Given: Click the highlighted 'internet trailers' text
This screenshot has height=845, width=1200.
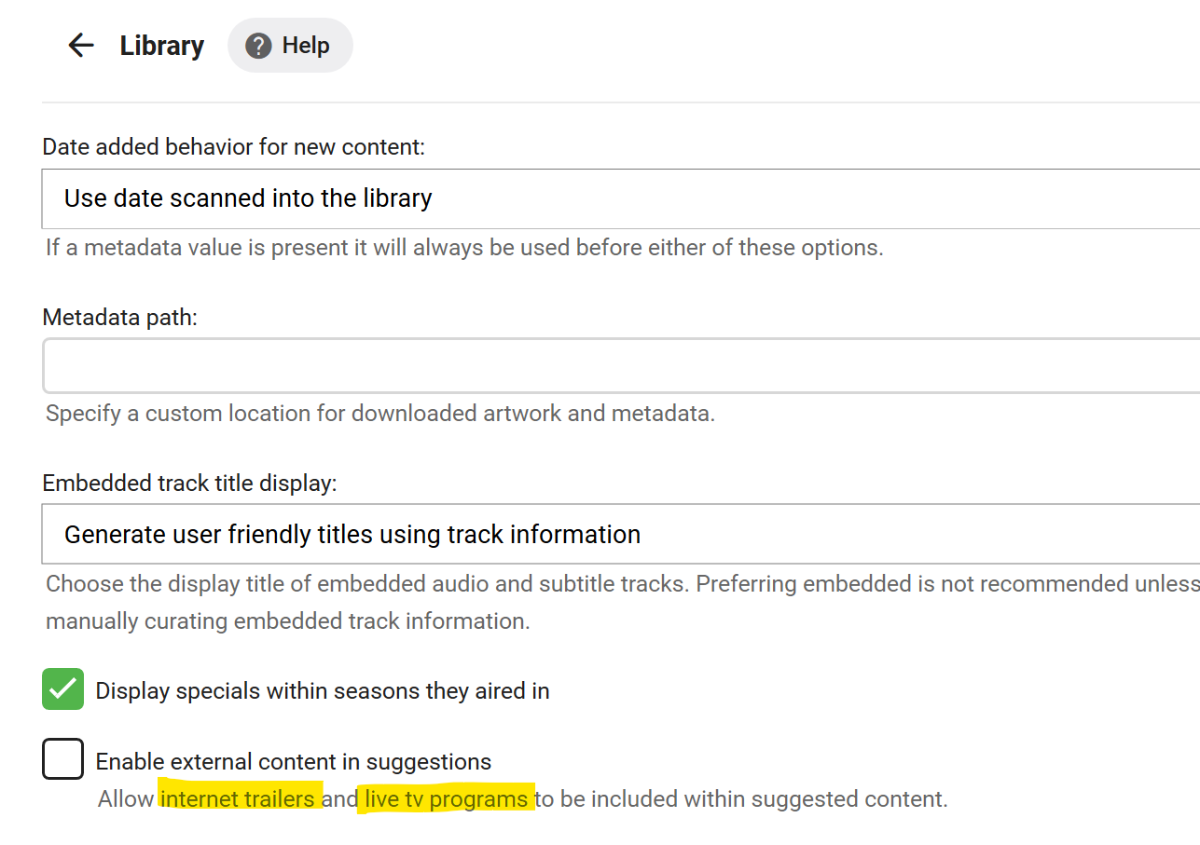Looking at the screenshot, I should click(x=240, y=799).
